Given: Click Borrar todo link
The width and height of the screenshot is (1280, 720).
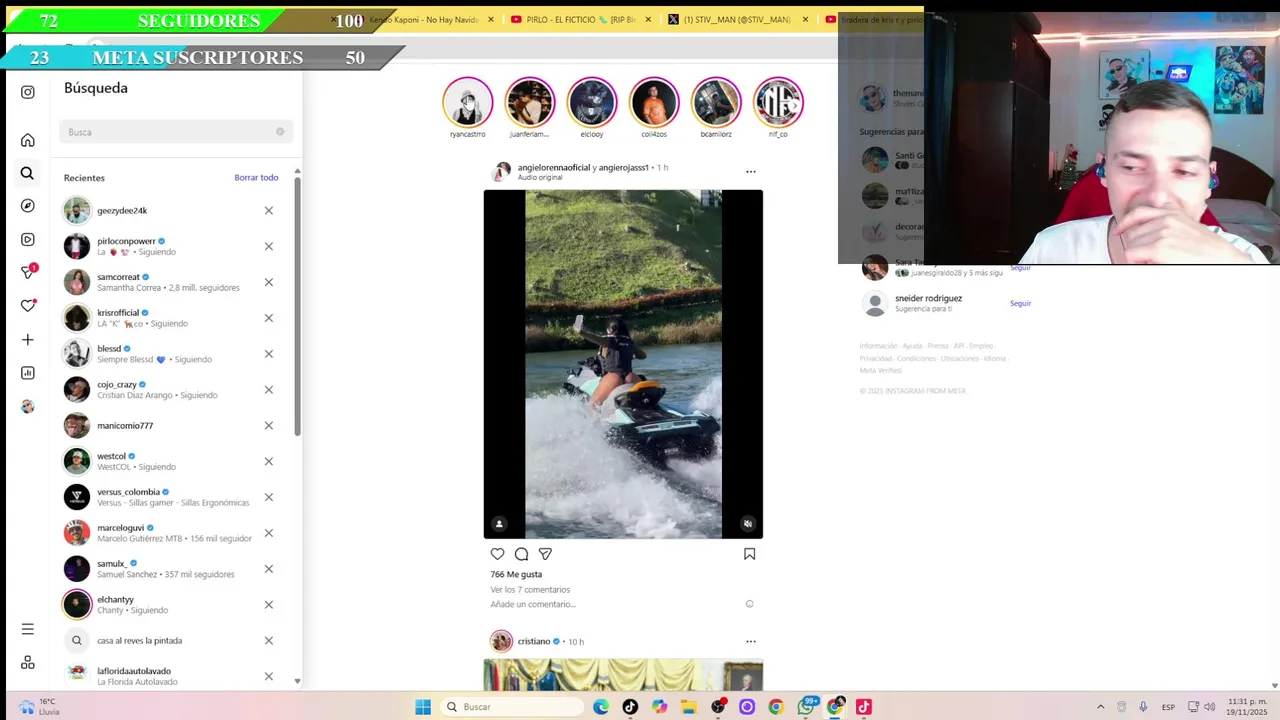Looking at the screenshot, I should point(256,177).
